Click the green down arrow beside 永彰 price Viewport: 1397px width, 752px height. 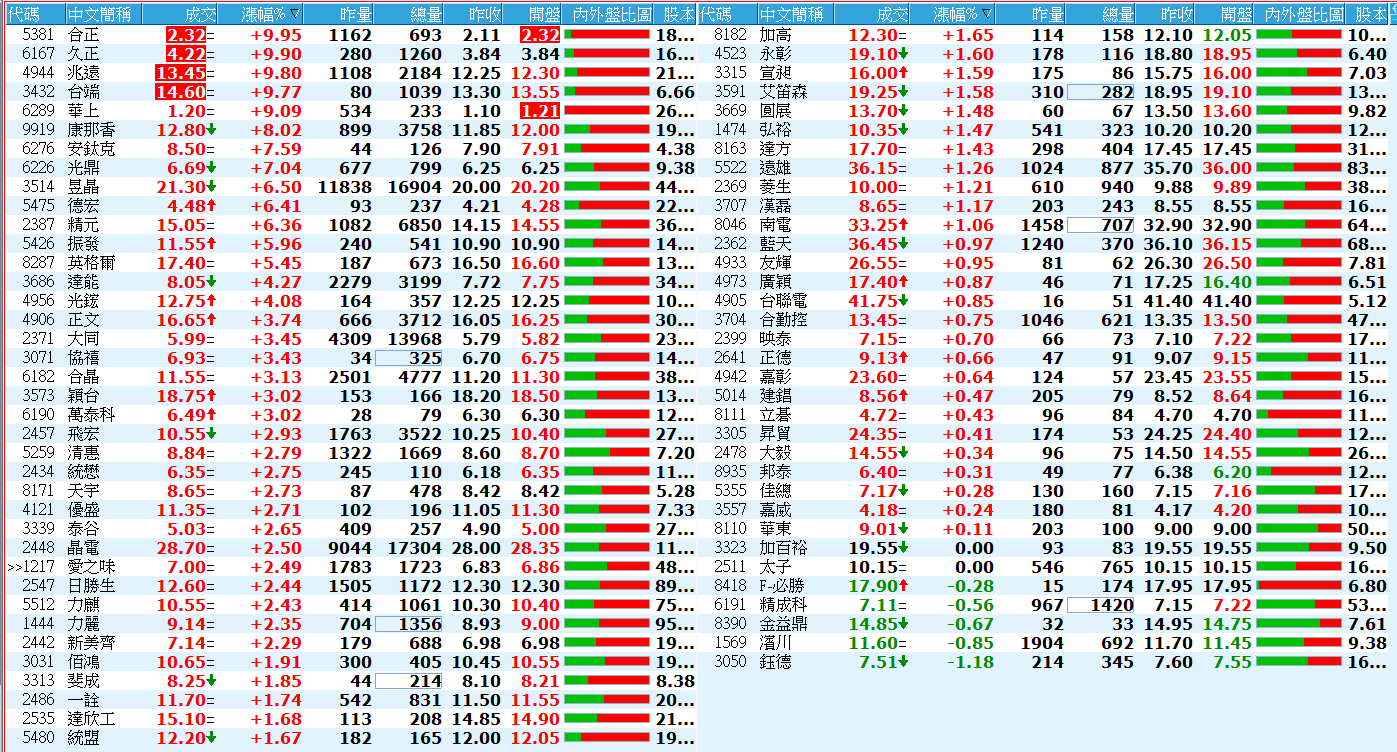[904, 54]
